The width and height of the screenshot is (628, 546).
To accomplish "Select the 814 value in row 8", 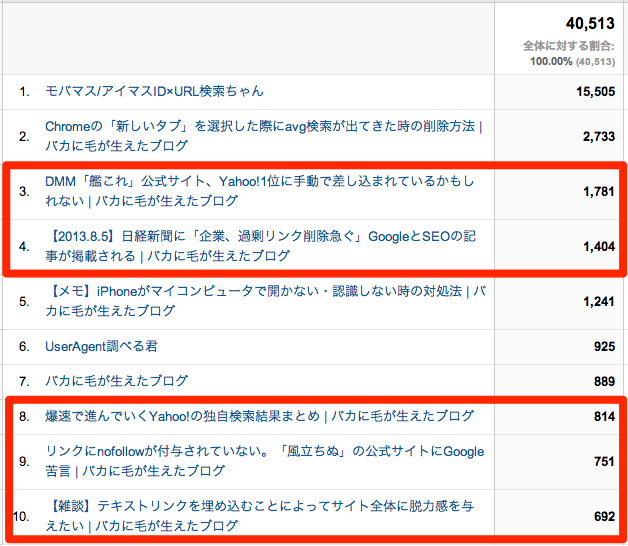I will [x=603, y=416].
